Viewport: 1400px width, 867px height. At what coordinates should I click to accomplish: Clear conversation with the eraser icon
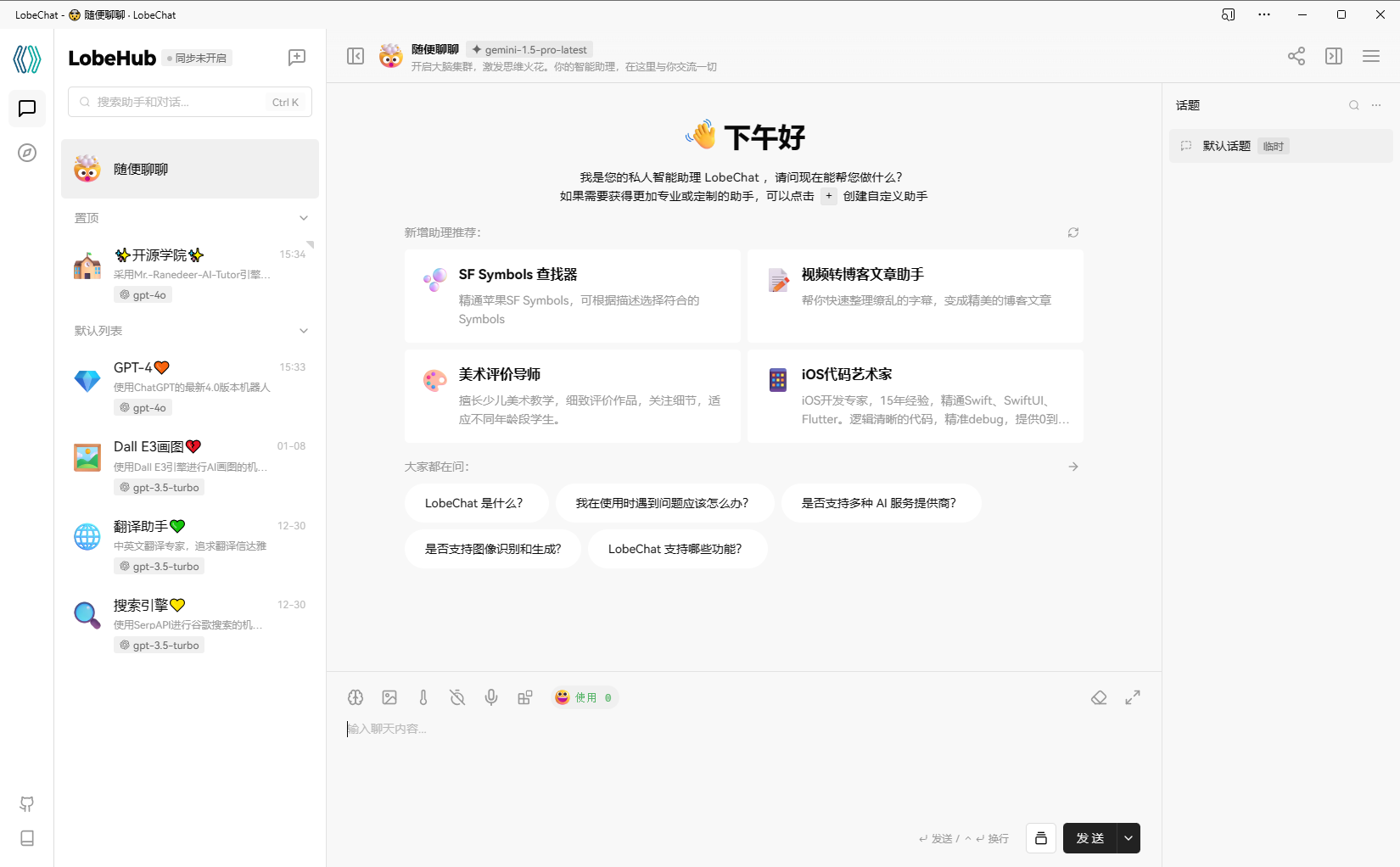(x=1099, y=697)
